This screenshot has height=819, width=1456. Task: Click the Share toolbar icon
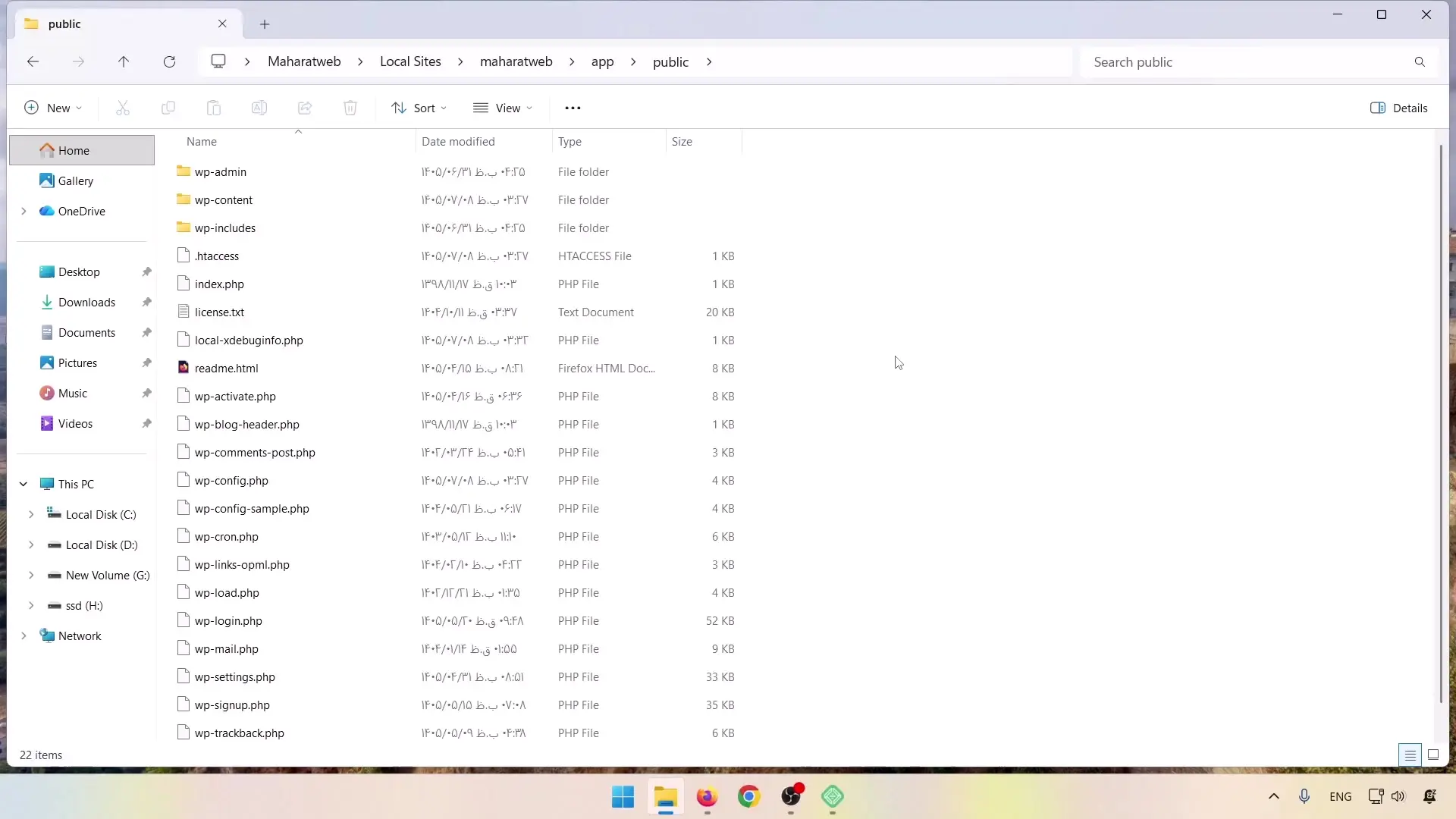click(x=305, y=108)
